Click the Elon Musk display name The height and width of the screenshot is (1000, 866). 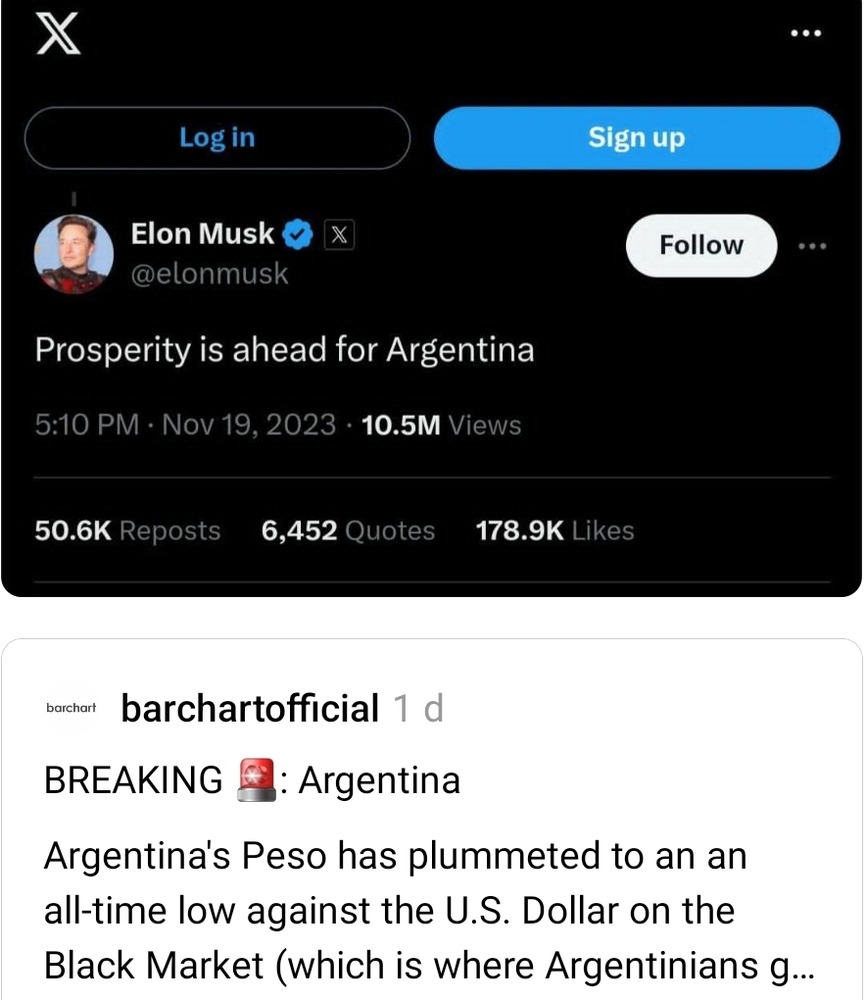202,234
